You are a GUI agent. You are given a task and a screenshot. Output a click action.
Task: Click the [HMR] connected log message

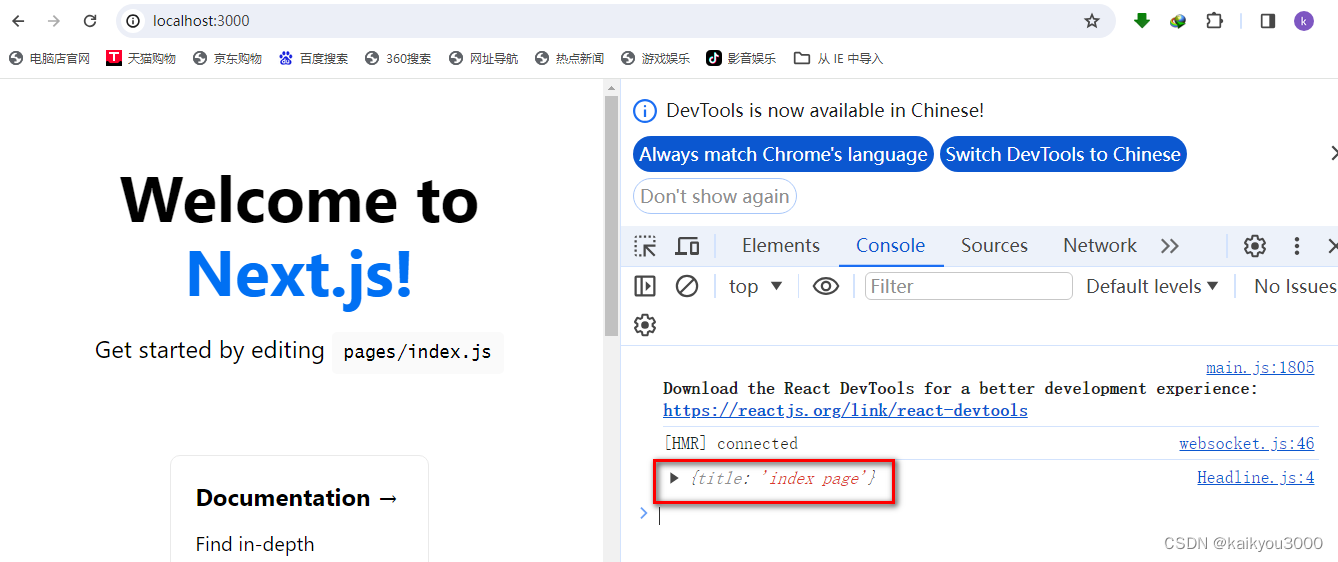[730, 444]
